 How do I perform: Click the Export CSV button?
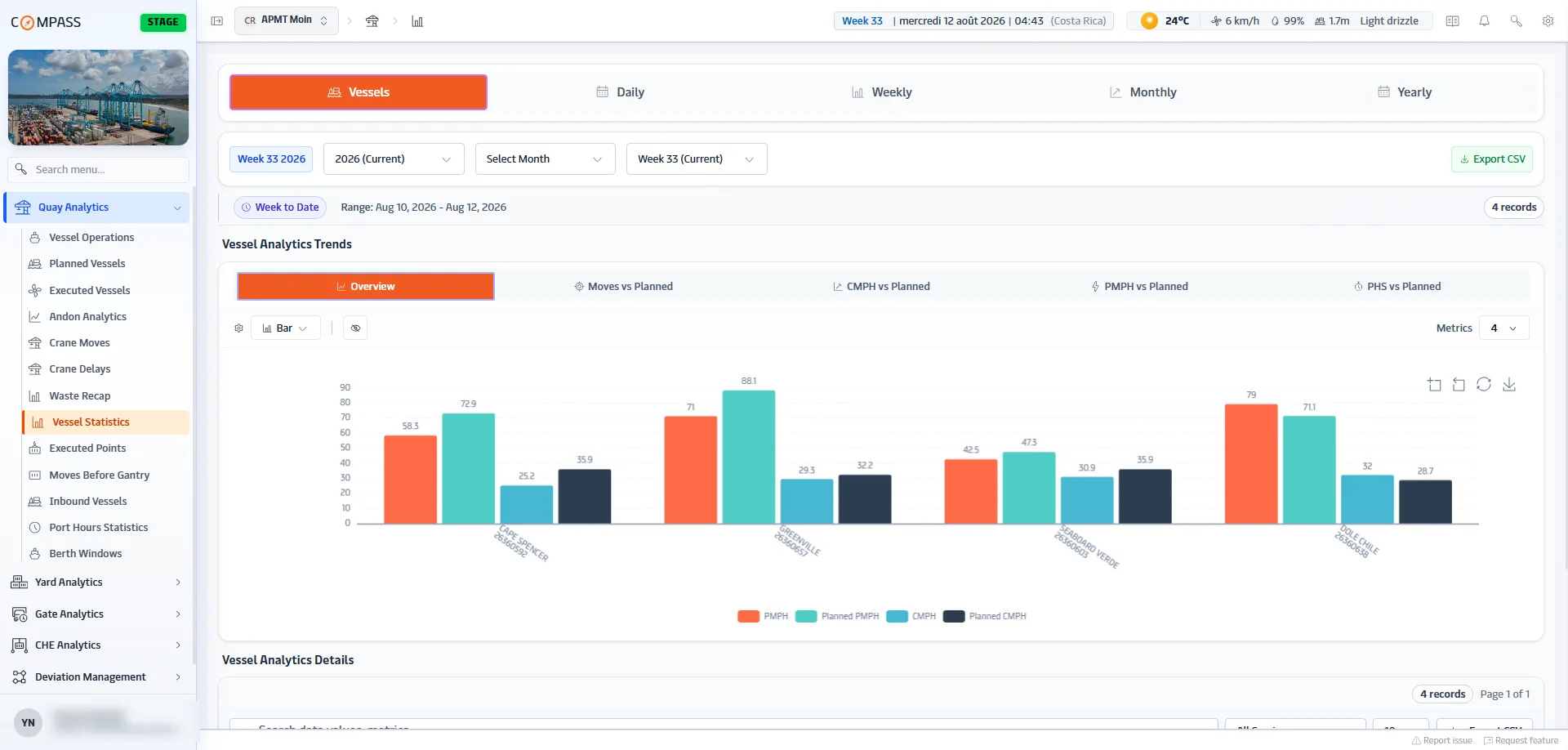pos(1492,159)
